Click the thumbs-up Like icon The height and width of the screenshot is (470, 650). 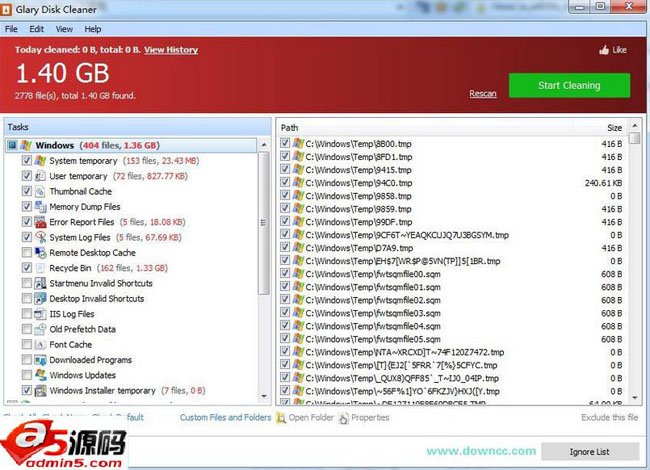coord(604,50)
